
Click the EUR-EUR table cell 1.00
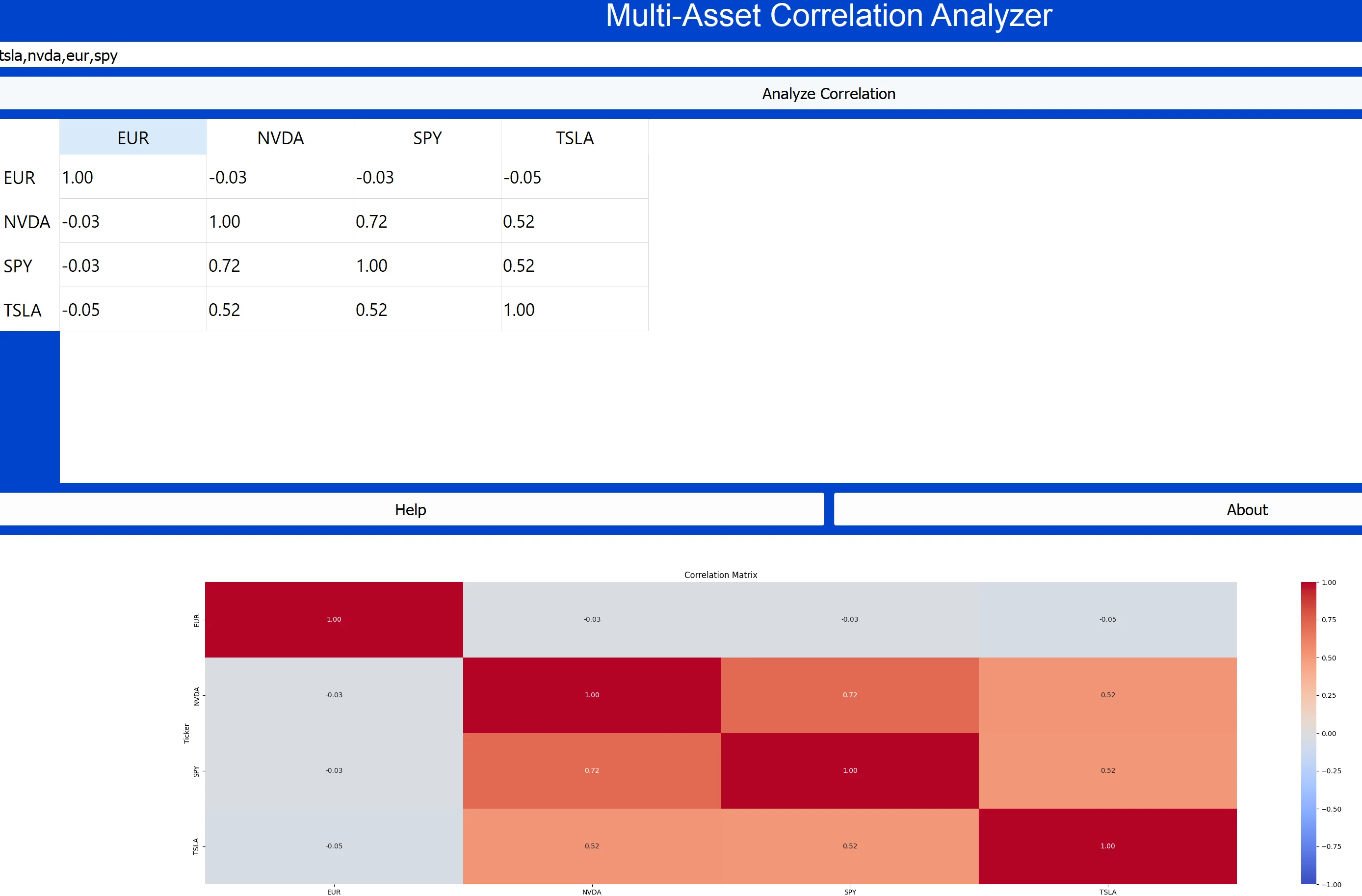[x=133, y=177]
